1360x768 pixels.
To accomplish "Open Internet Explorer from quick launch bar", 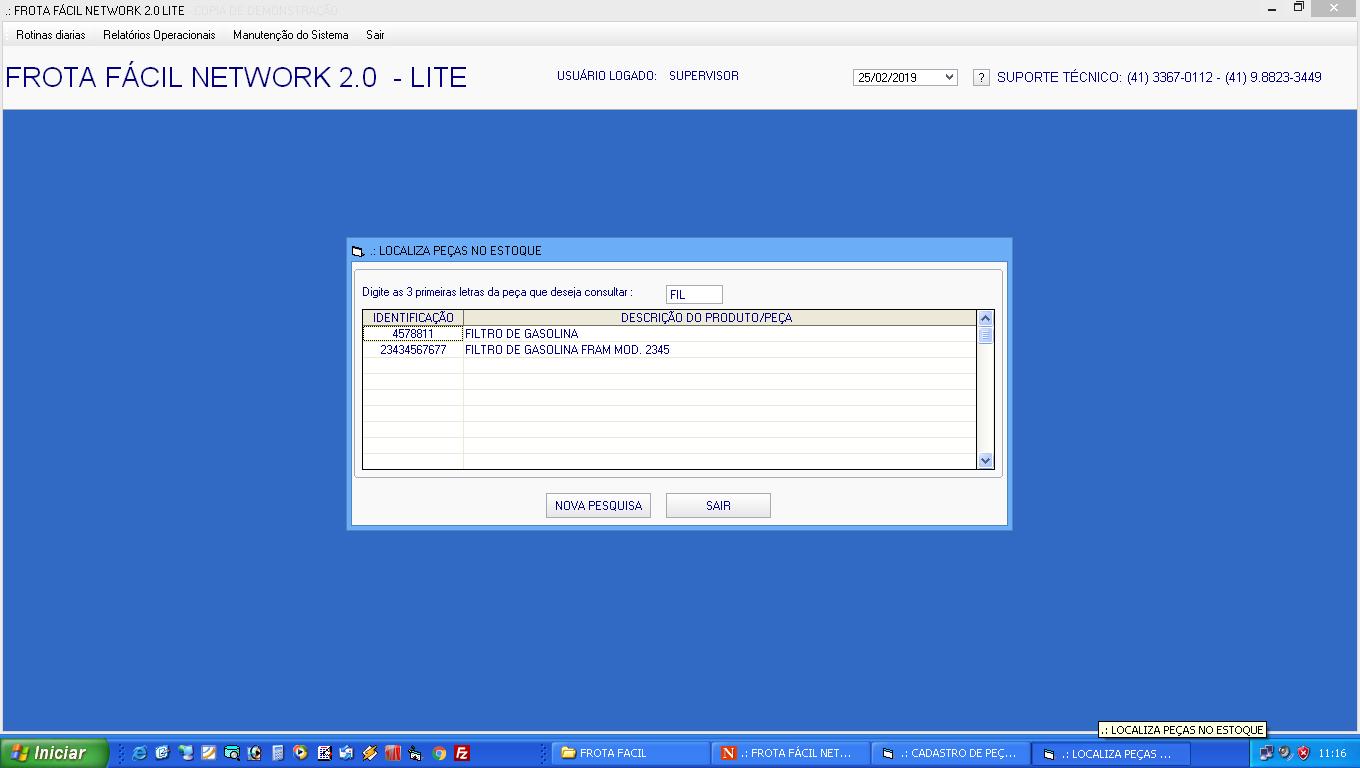I will coord(140,753).
